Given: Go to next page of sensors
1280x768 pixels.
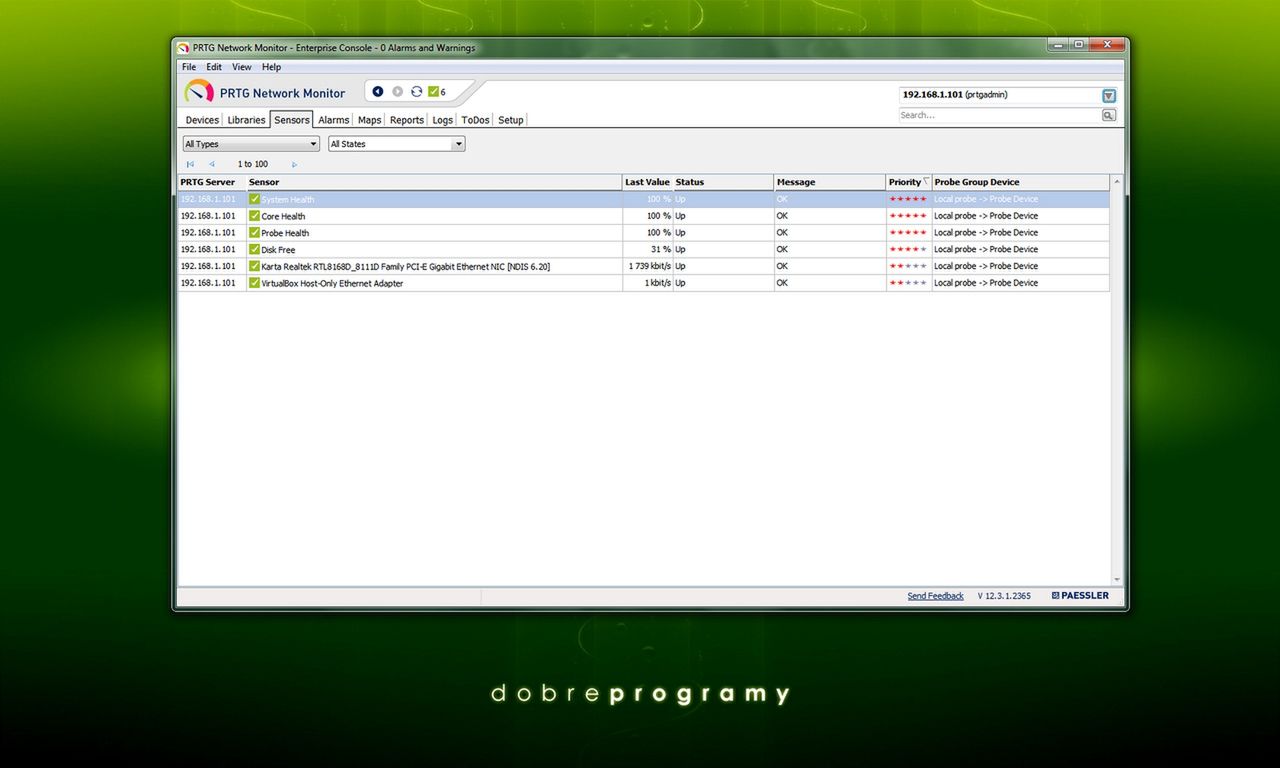Looking at the screenshot, I should point(294,164).
